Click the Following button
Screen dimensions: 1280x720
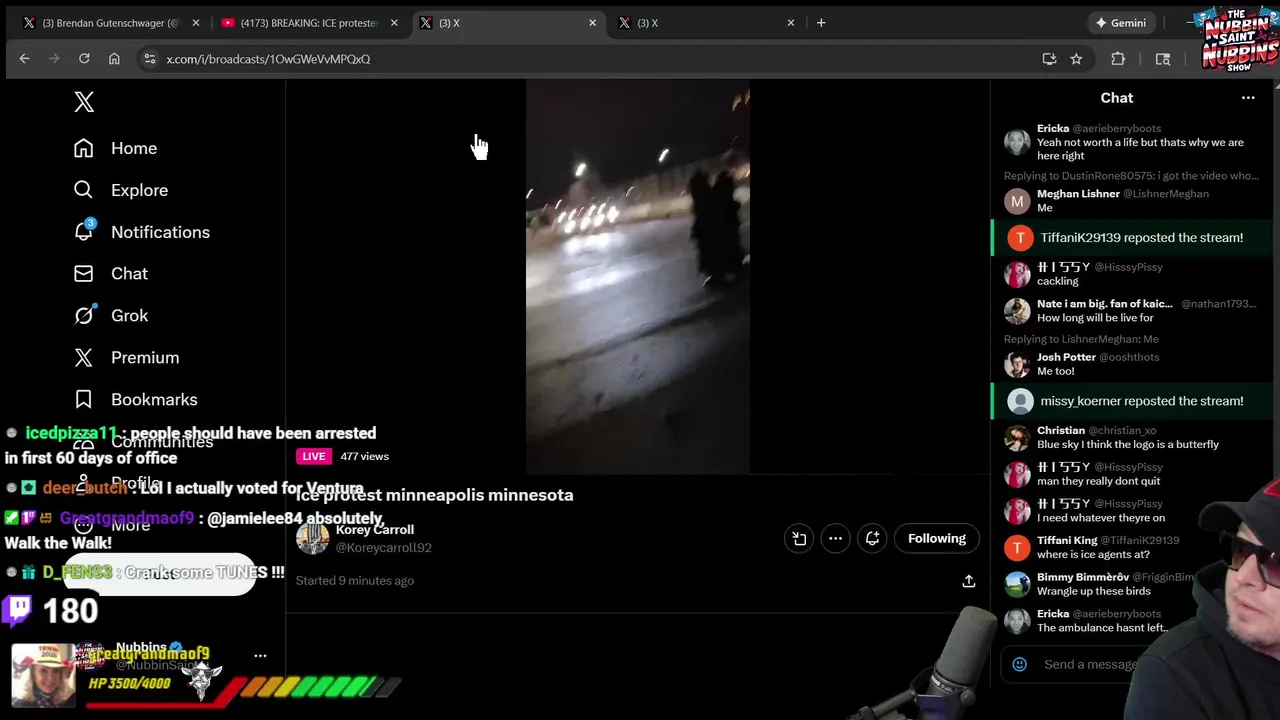pos(937,539)
